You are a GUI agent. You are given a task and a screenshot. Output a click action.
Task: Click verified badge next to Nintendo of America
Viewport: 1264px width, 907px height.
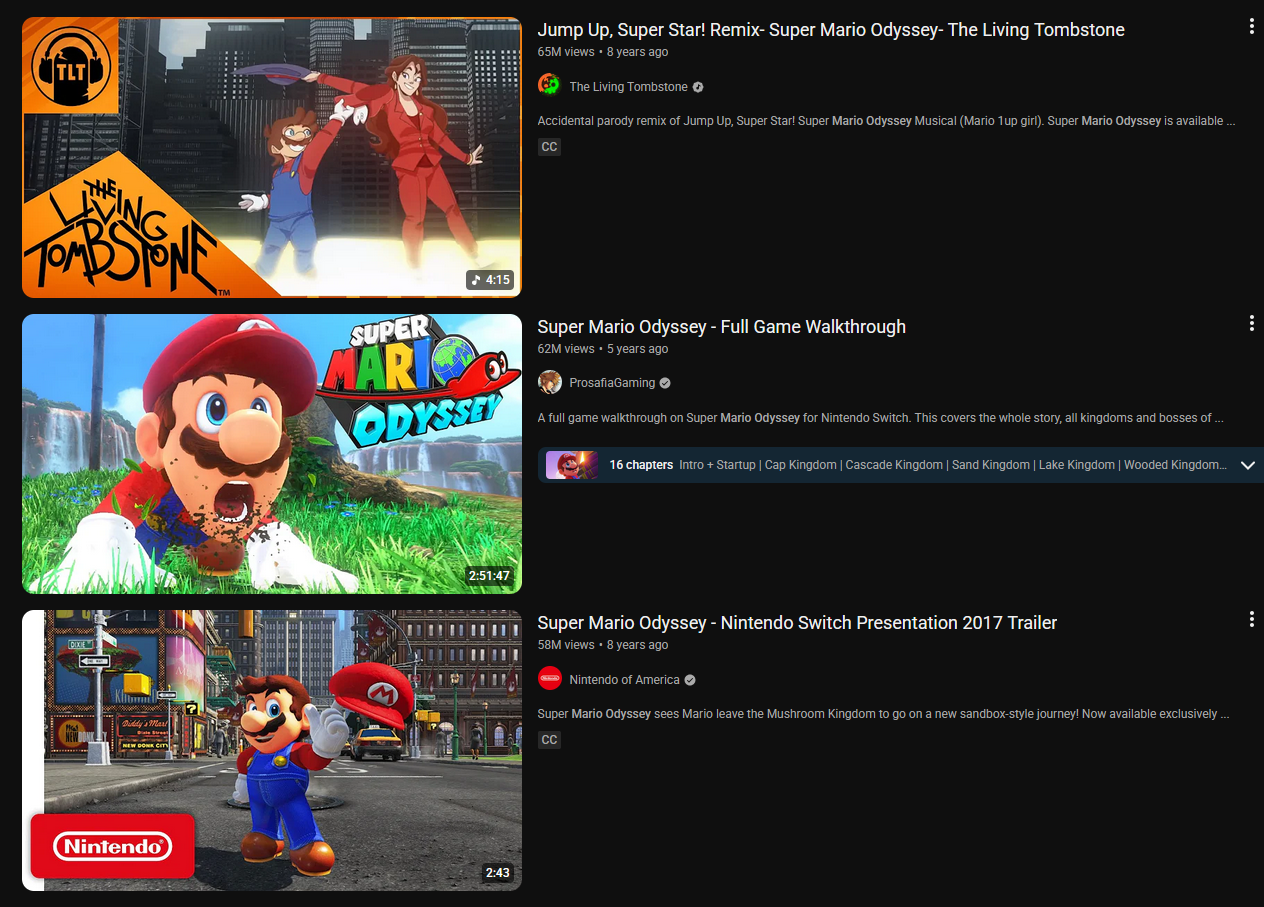(690, 680)
